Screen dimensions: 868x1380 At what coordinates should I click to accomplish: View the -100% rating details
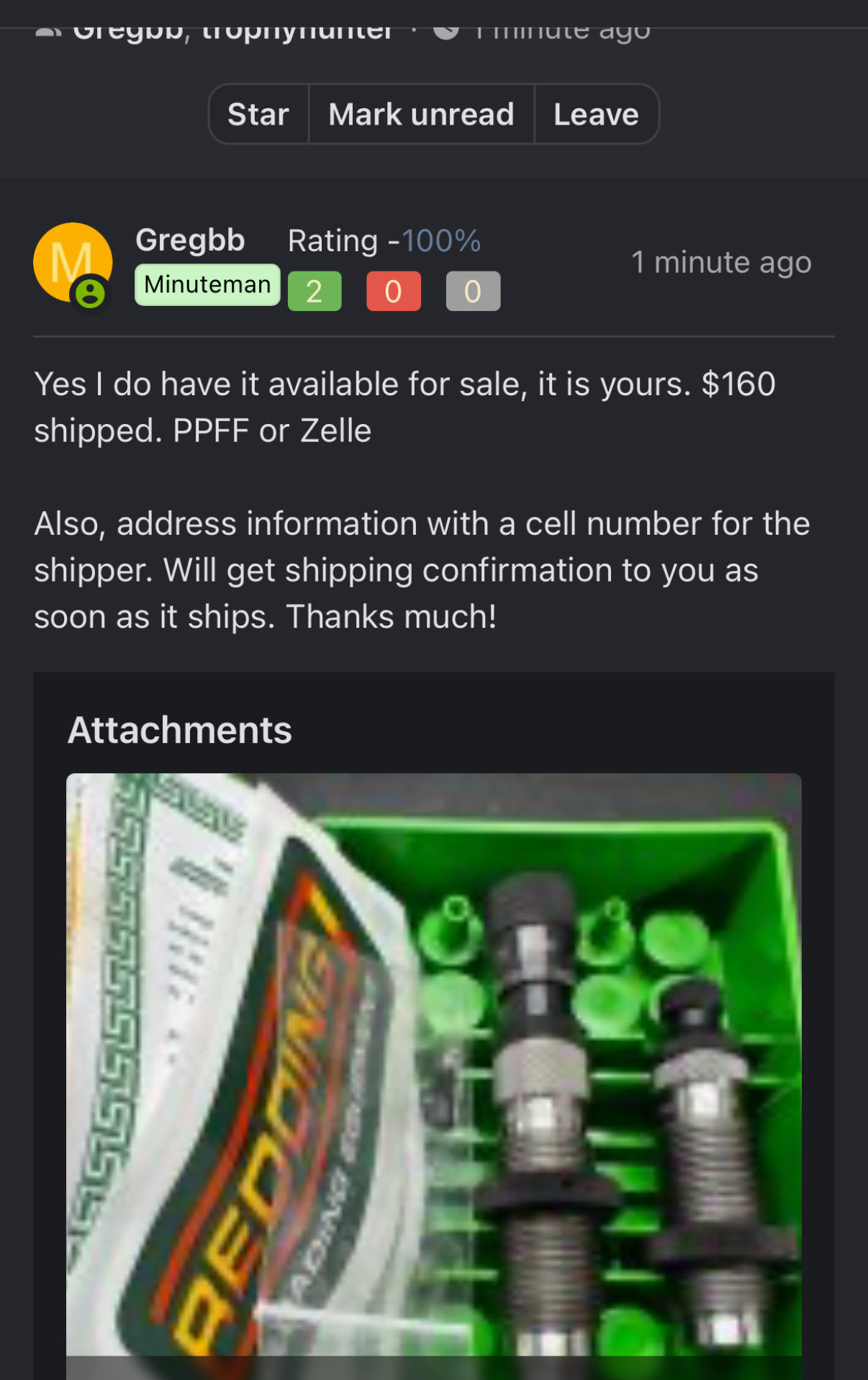[x=440, y=240]
